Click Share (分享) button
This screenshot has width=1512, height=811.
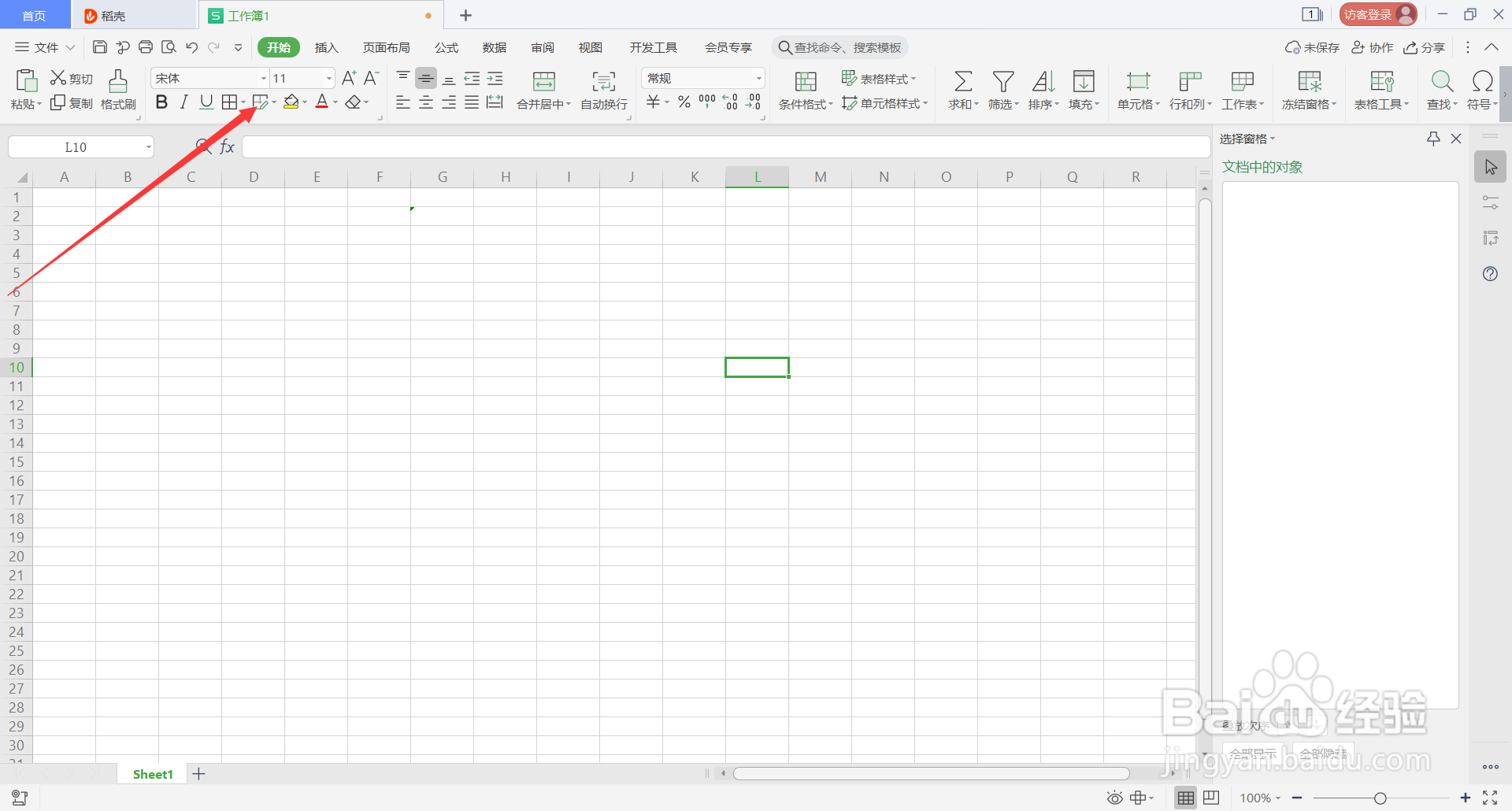(1425, 47)
